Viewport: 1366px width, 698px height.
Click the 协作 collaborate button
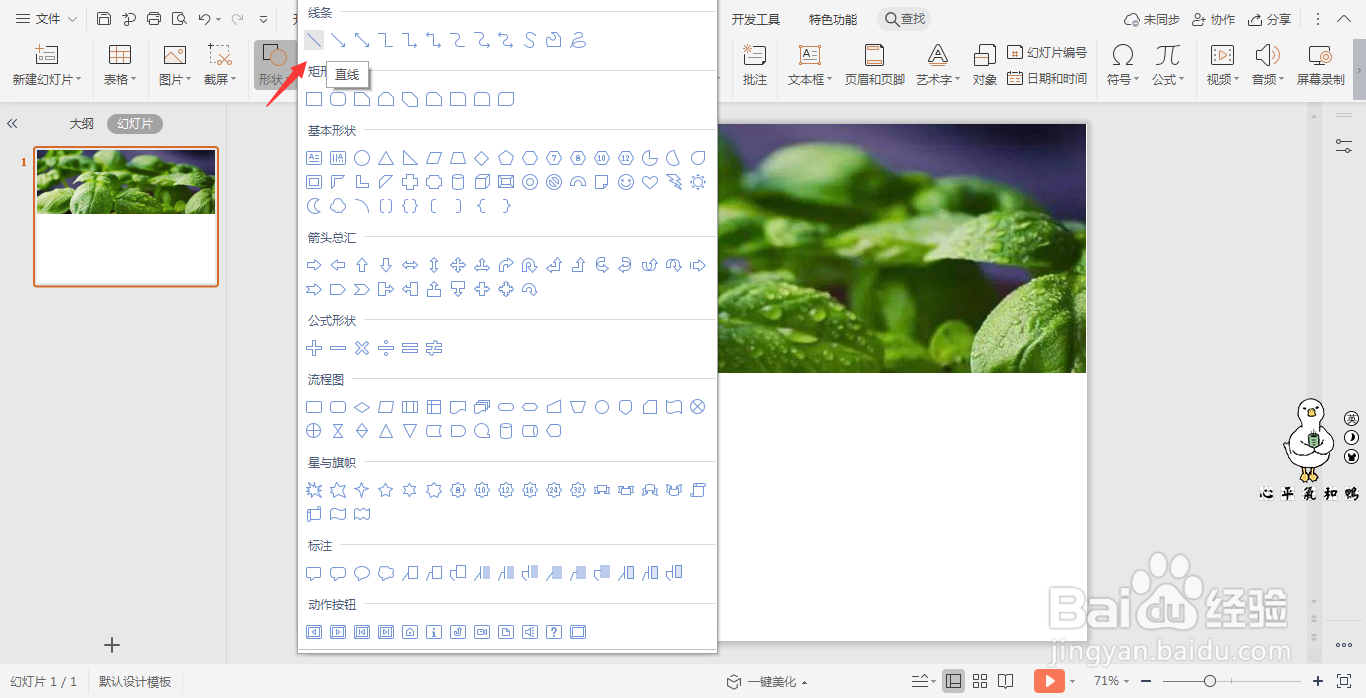[x=1213, y=19]
